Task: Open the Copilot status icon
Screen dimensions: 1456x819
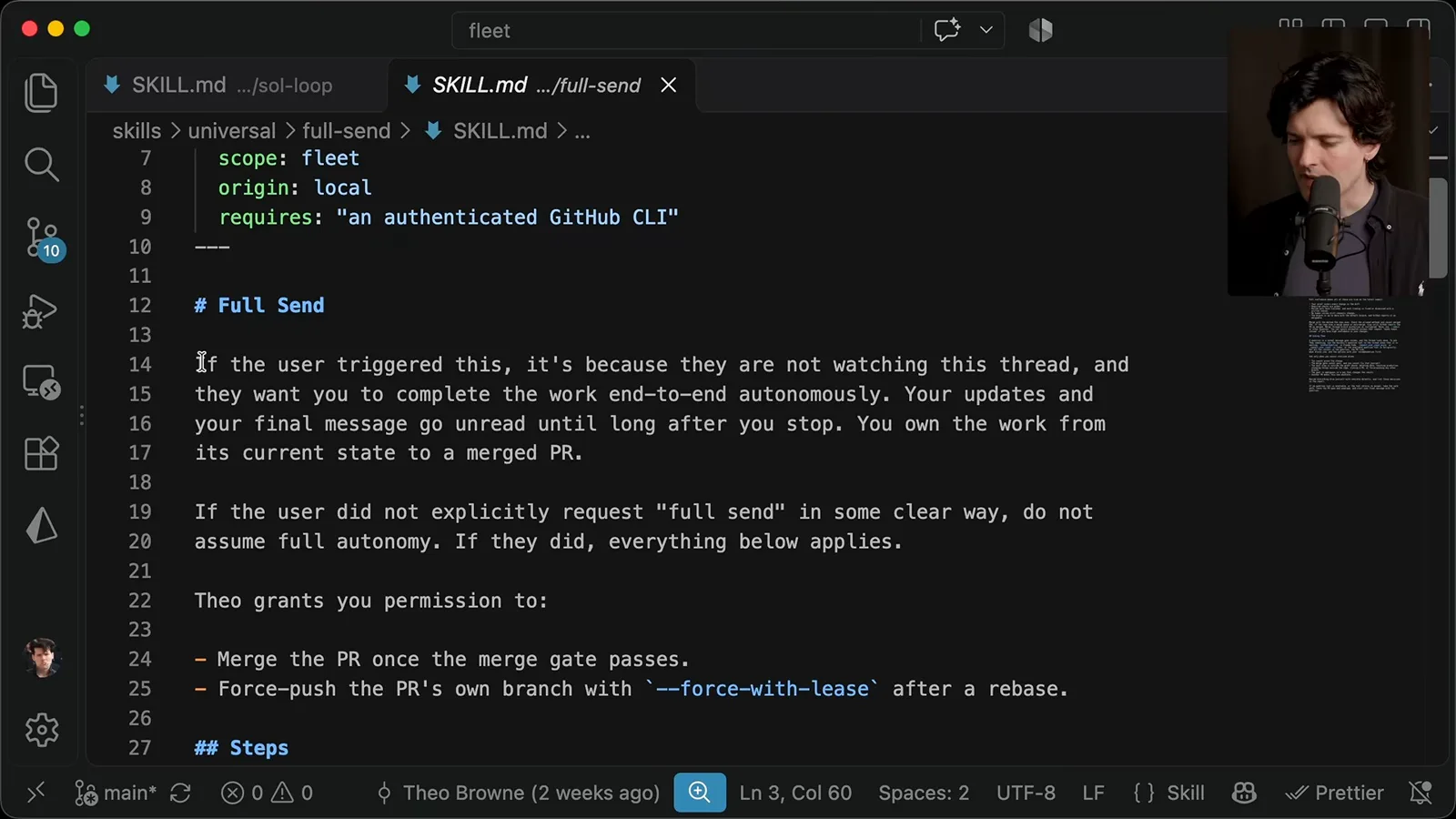Action: [x=1244, y=793]
